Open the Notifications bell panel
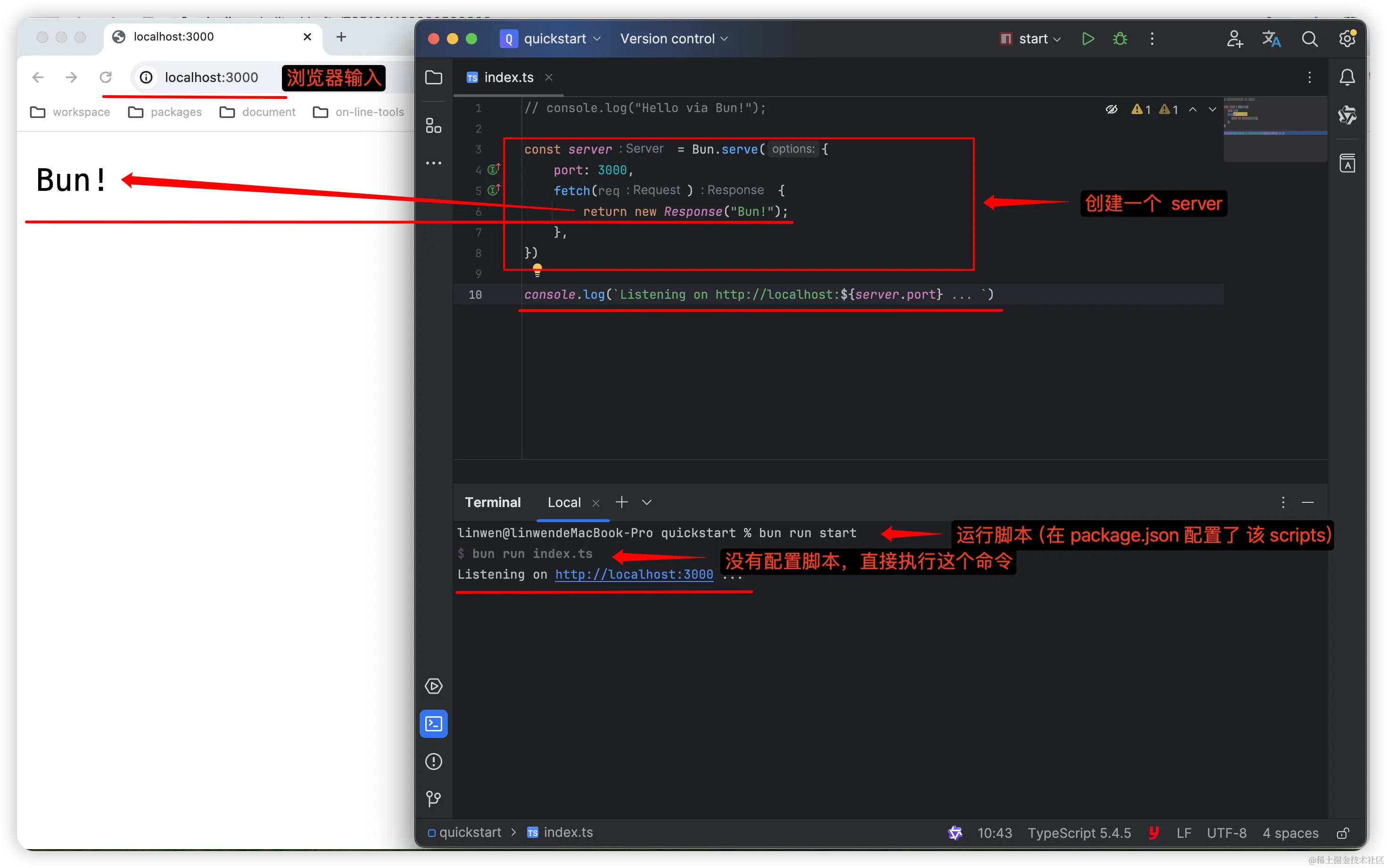The width and height of the screenshot is (1387, 868). tap(1347, 77)
